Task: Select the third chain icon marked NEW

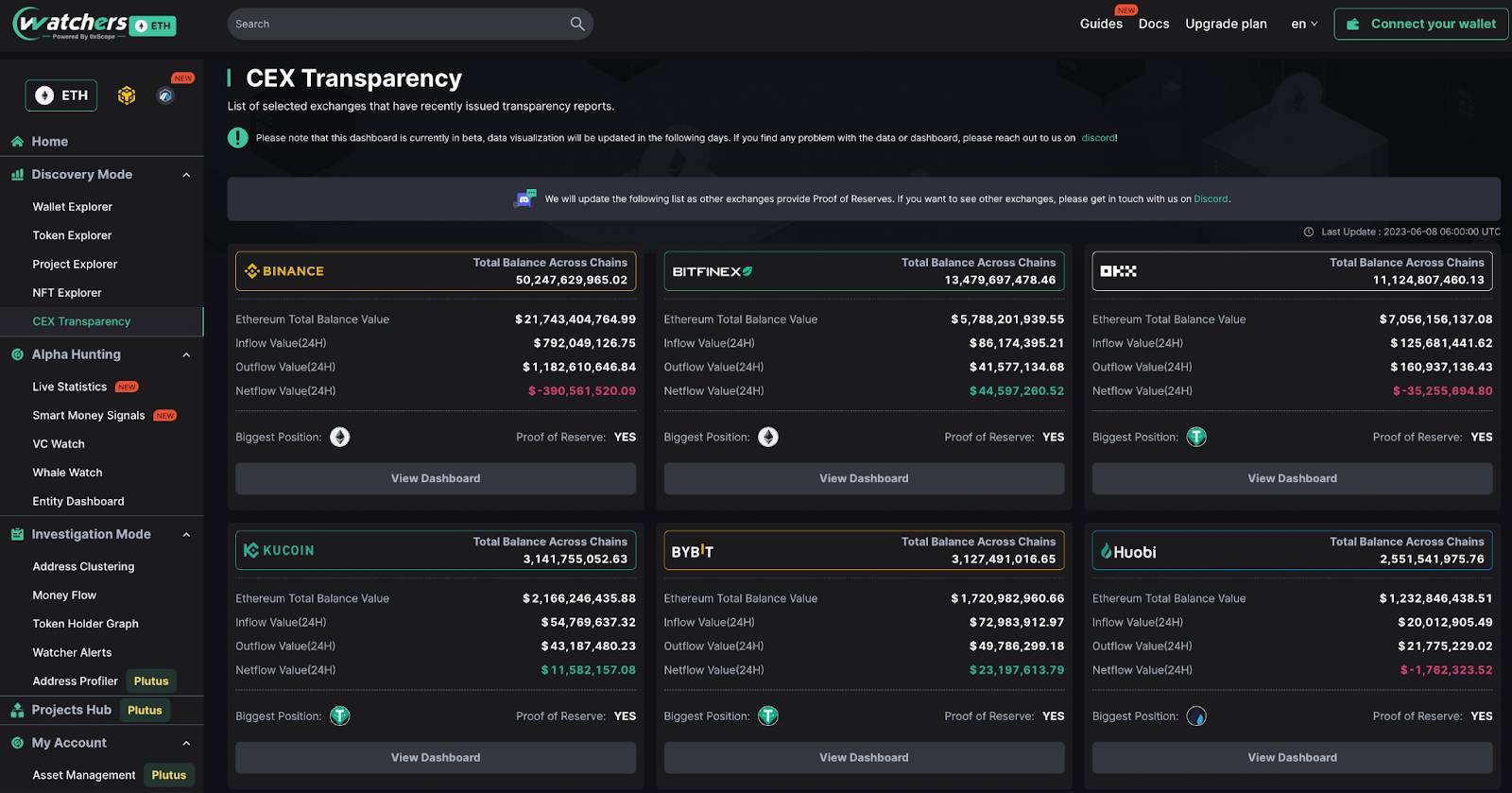Action: pos(165,95)
